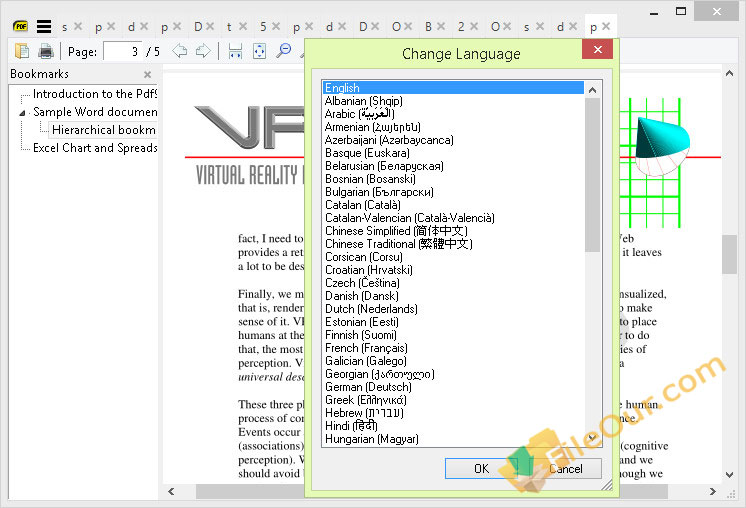Choose French (Français) language

coord(366,348)
